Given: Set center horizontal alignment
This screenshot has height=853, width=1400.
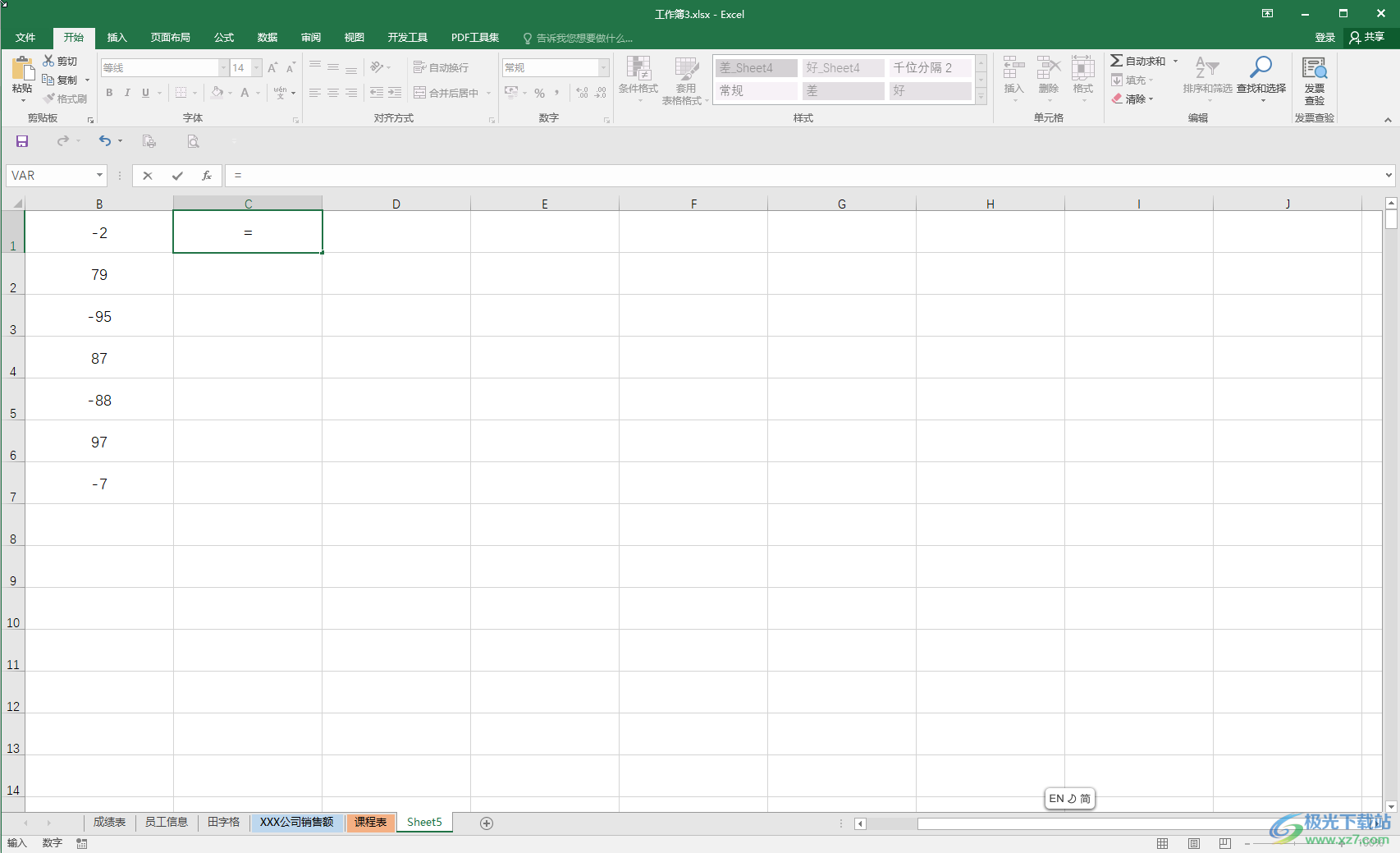Looking at the screenshot, I should pyautogui.click(x=333, y=93).
